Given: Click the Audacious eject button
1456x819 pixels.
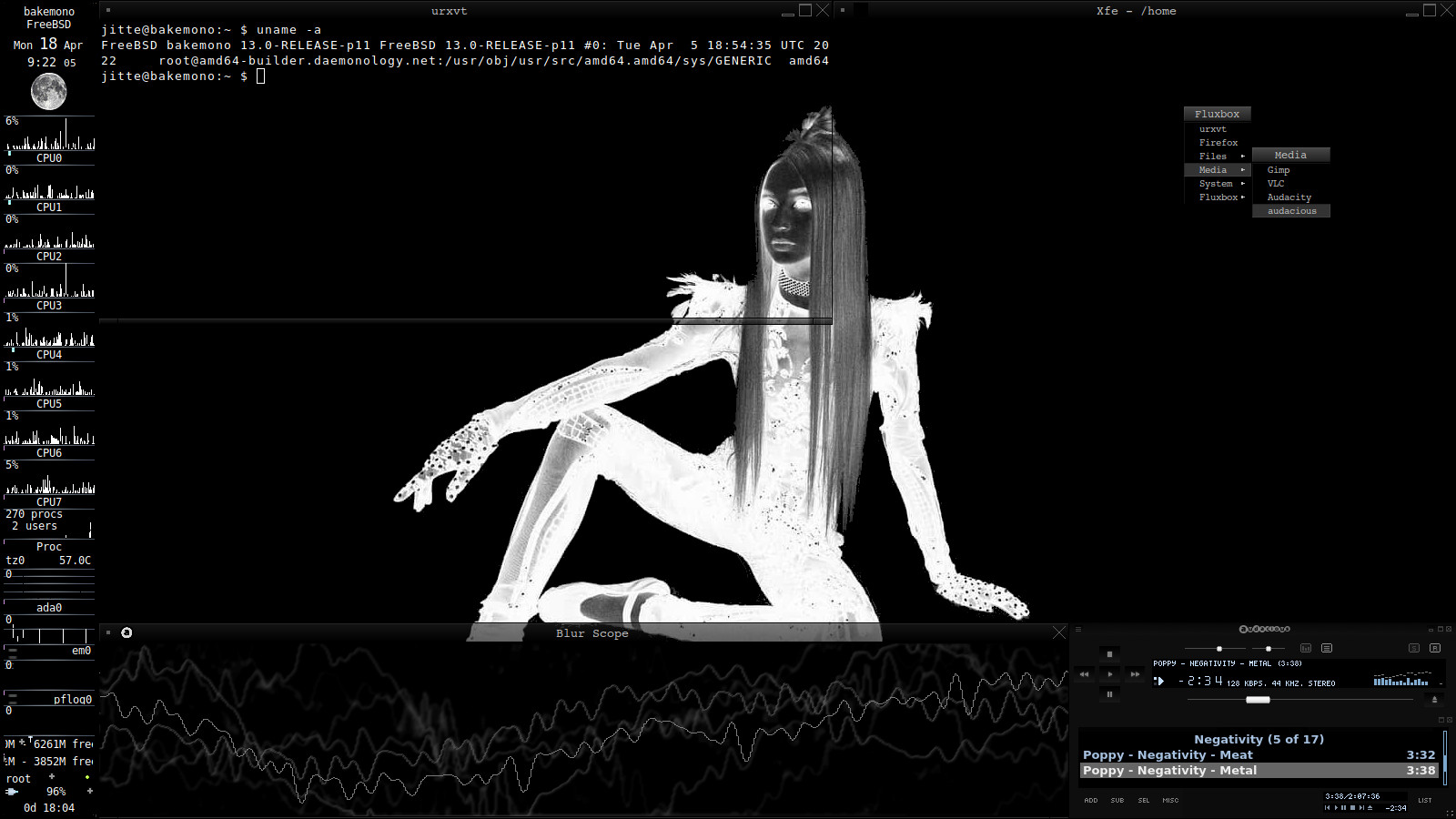Looking at the screenshot, I should pyautogui.click(x=1434, y=700).
